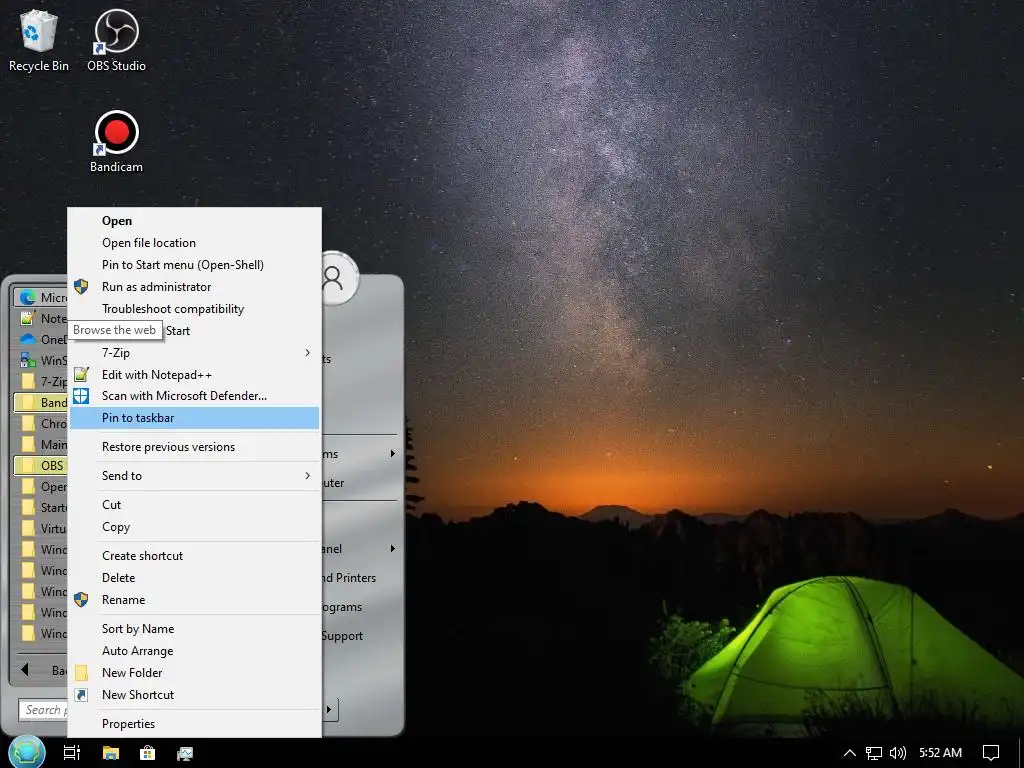Open the Bandicam folder in Start menu
1024x768 pixels.
click(x=40, y=402)
